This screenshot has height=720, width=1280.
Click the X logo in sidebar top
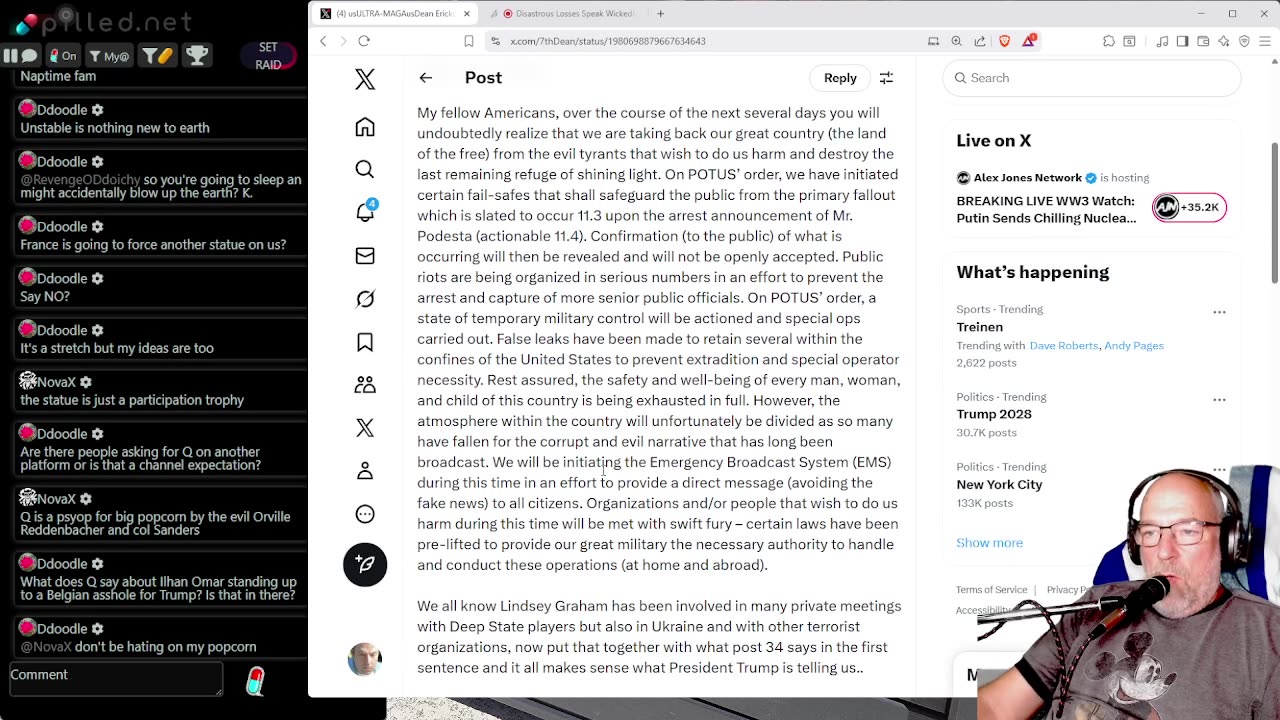[365, 79]
